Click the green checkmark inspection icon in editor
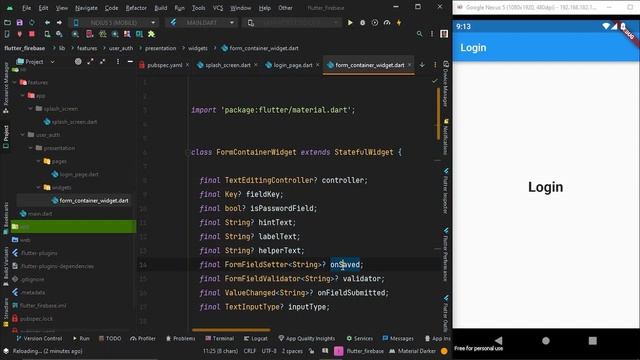640x360 pixels. pos(434,81)
